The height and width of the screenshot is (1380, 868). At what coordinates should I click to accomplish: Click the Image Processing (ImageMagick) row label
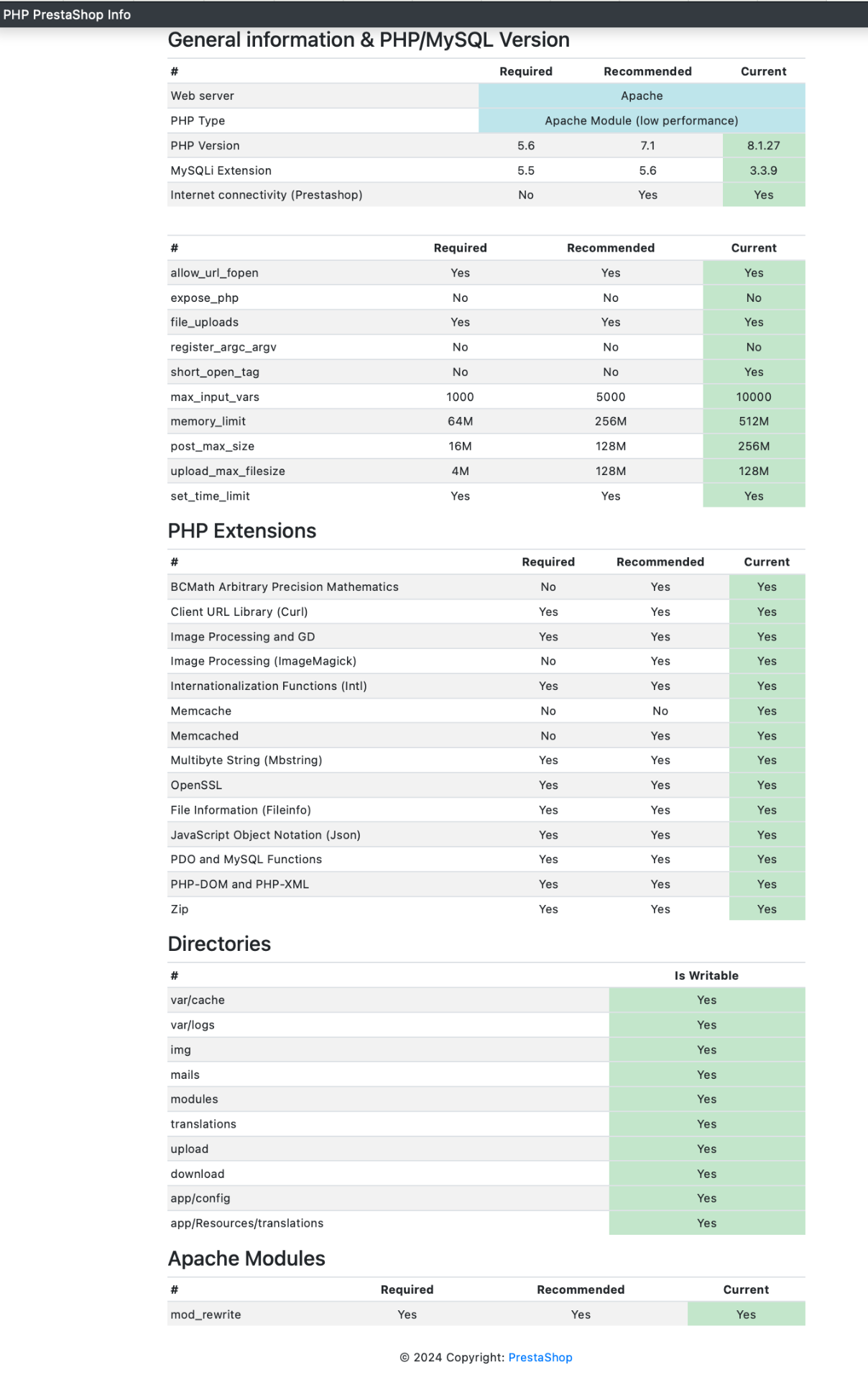(x=263, y=661)
